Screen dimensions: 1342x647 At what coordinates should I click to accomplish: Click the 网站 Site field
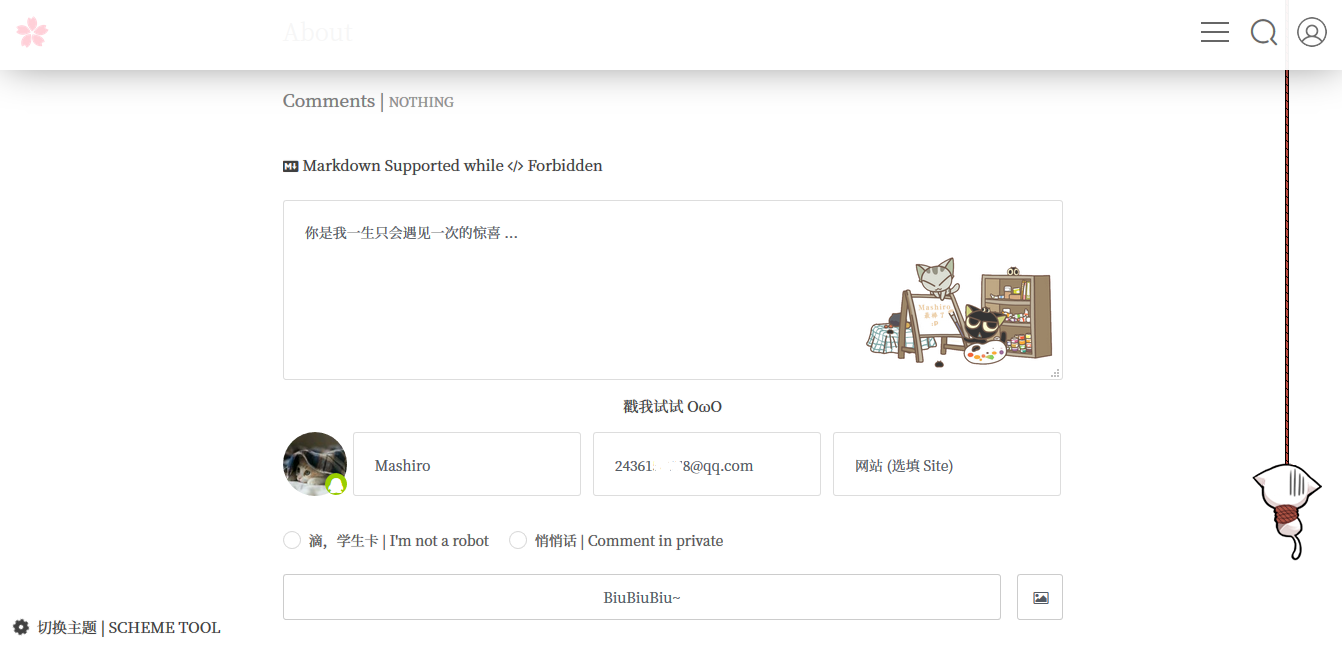946,464
